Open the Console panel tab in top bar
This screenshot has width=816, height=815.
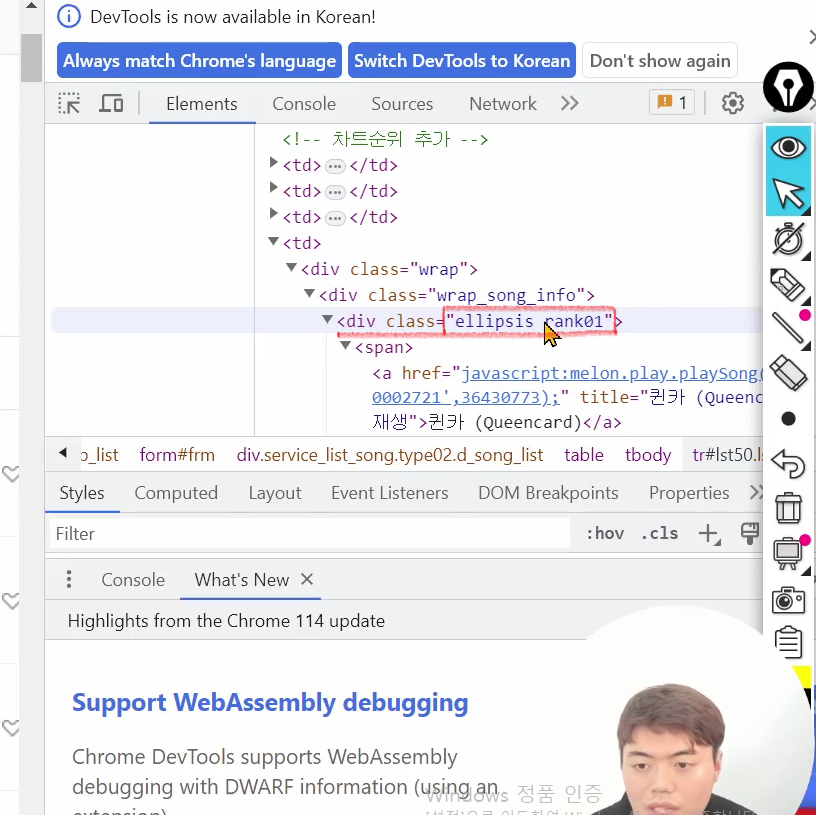tap(304, 104)
